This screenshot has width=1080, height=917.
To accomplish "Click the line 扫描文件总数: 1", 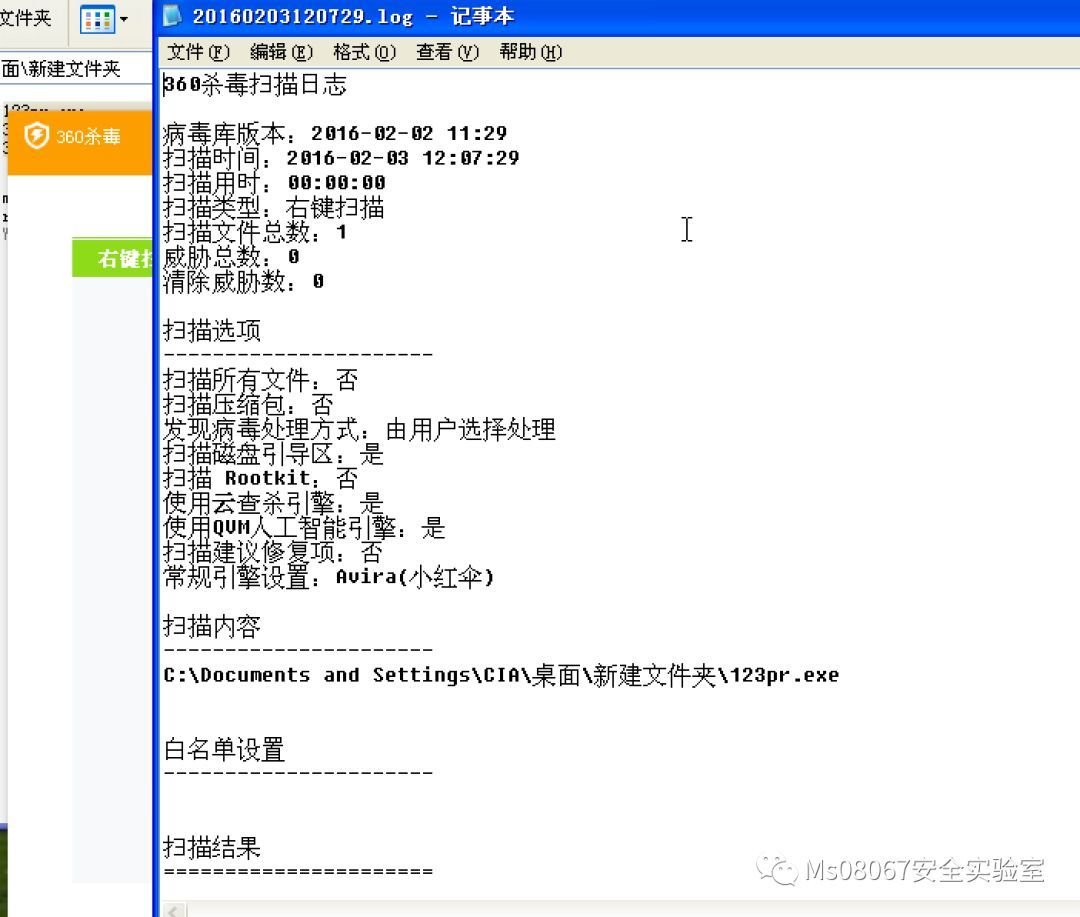I will (x=255, y=233).
